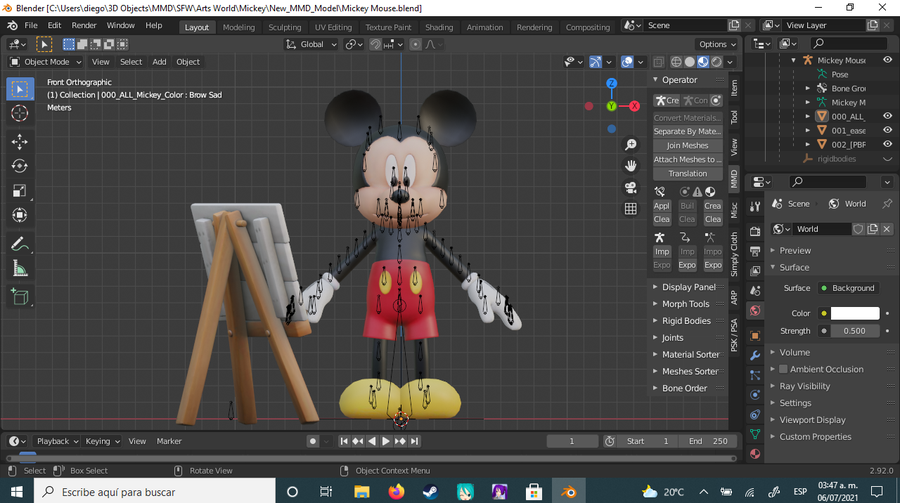Viewport: 900px width, 503px height.
Task: Toggle X-ray display mode
Action: (x=659, y=61)
